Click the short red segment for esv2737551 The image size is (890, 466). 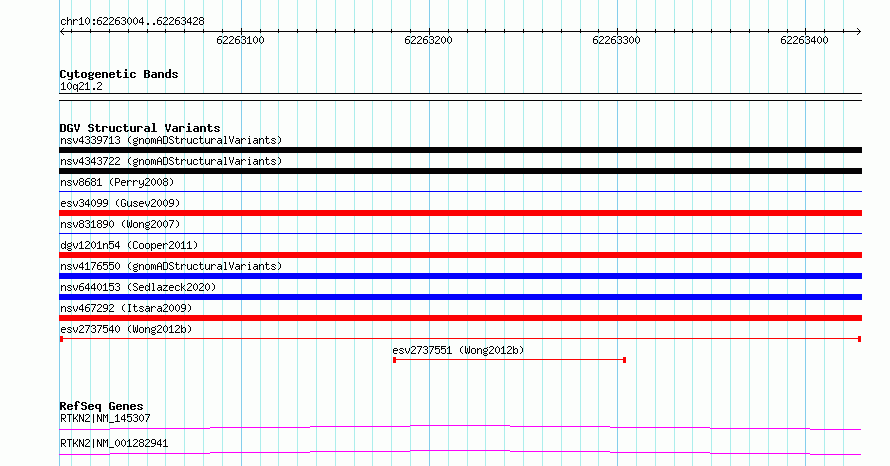[510, 360]
